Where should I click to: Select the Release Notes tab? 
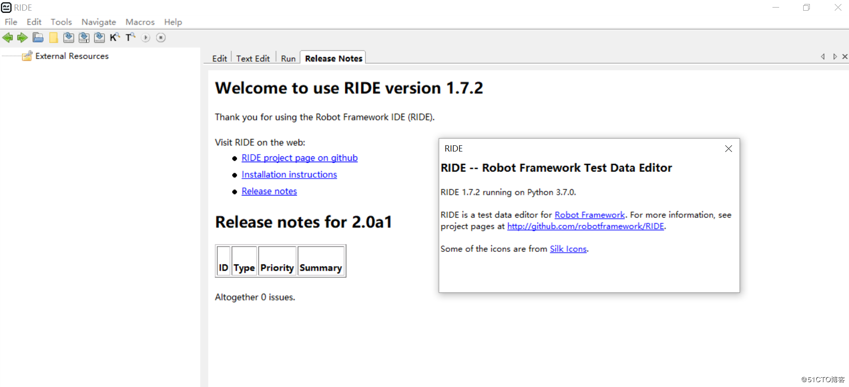334,58
